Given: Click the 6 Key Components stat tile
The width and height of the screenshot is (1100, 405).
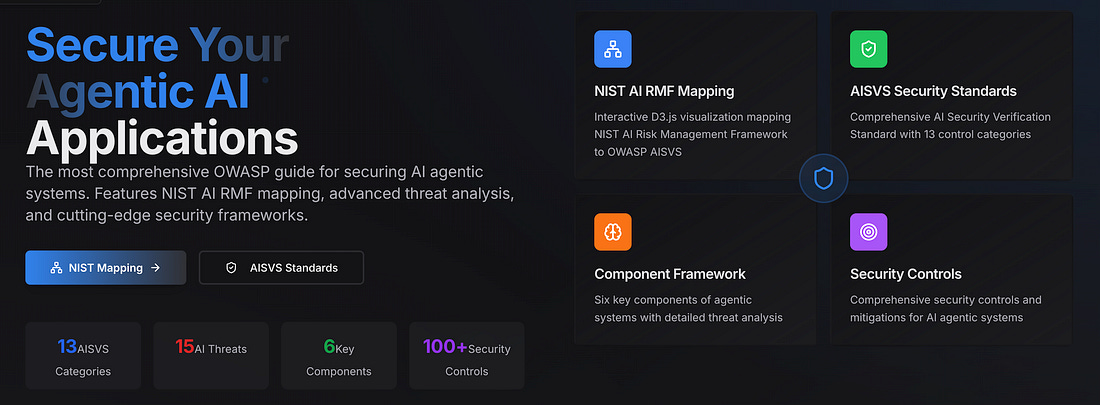Looking at the screenshot, I should click(339, 356).
